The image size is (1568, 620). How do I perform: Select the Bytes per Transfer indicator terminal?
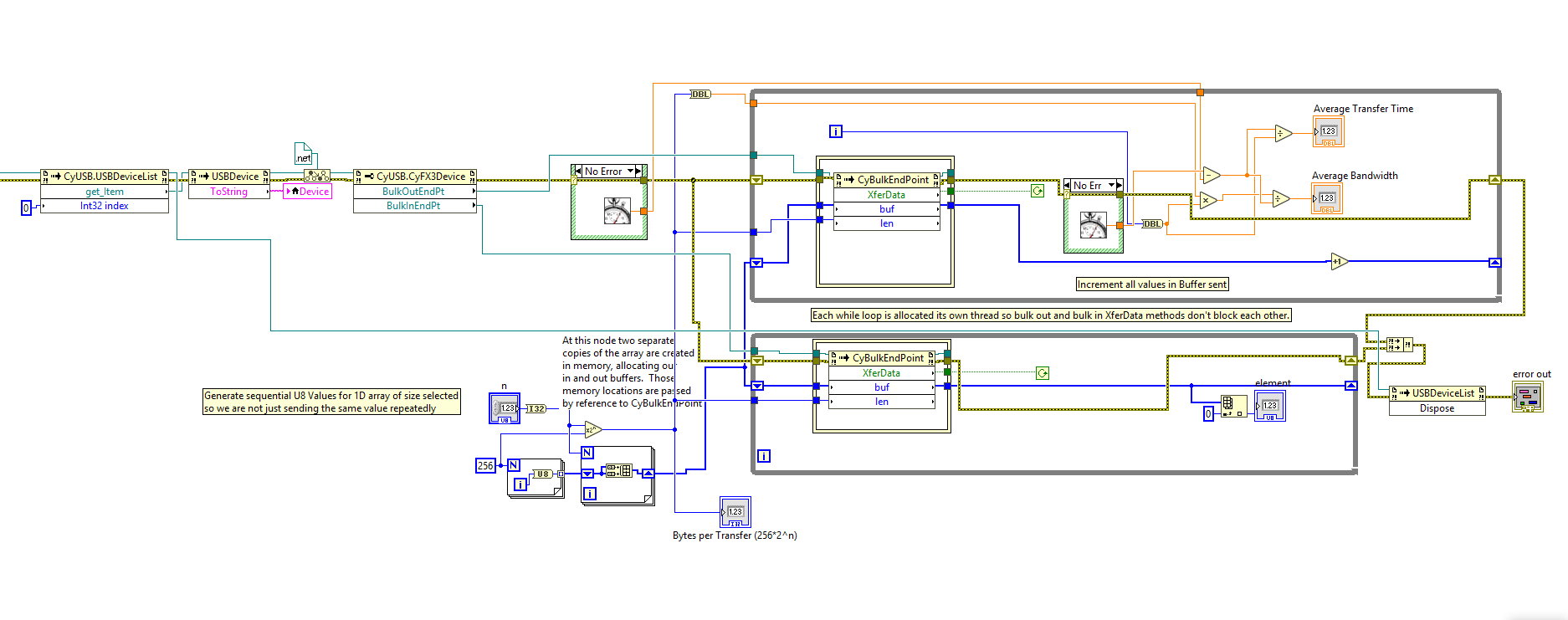coord(735,512)
